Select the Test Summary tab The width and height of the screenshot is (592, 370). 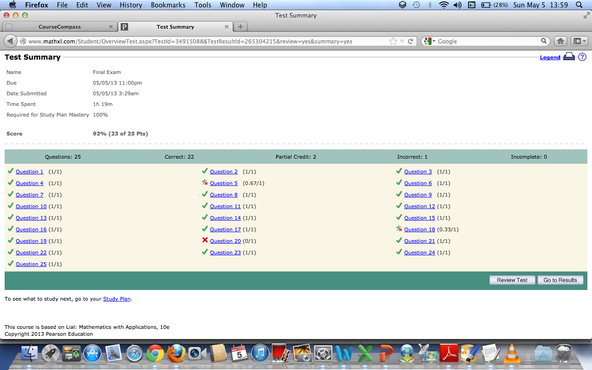tap(175, 27)
